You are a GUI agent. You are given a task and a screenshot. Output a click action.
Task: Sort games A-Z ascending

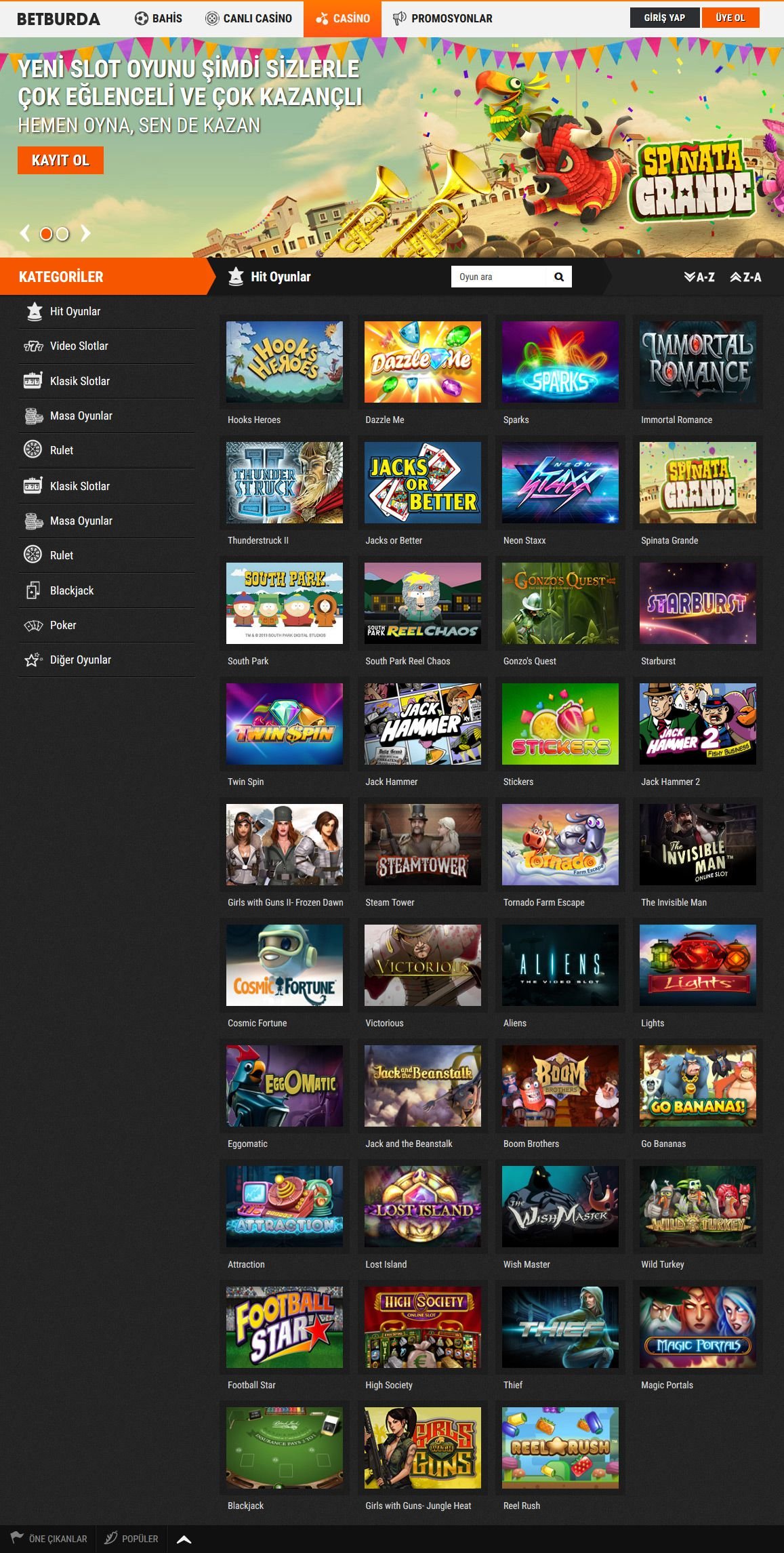tap(699, 277)
